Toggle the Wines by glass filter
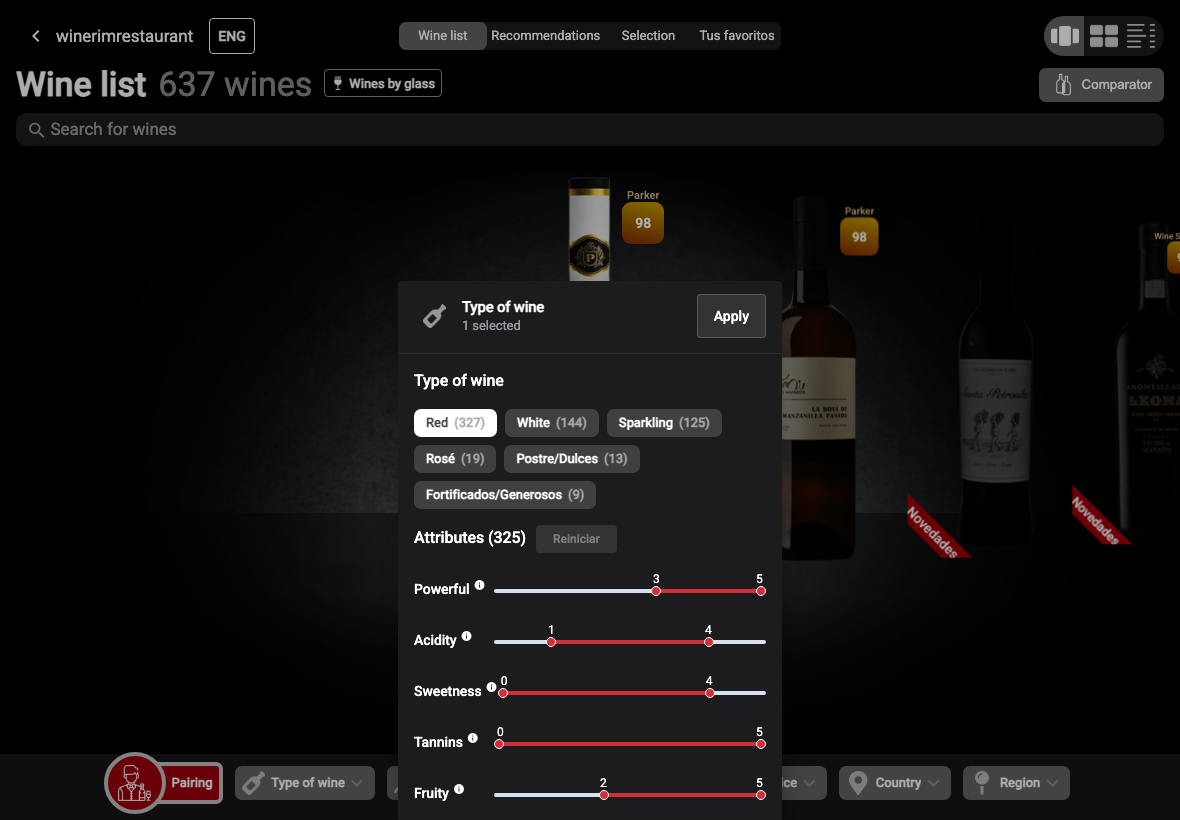The width and height of the screenshot is (1180, 820). (x=383, y=84)
